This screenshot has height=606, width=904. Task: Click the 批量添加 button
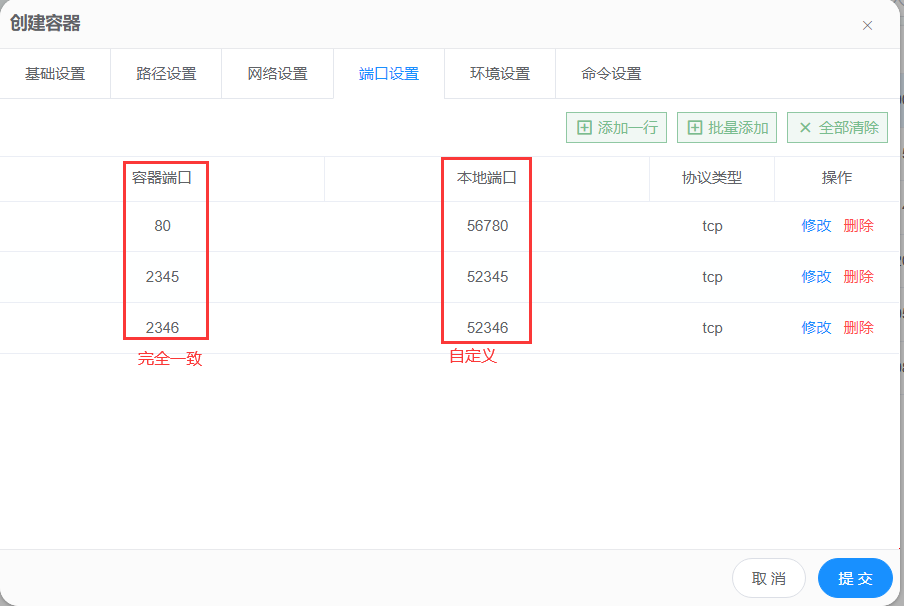[727, 127]
